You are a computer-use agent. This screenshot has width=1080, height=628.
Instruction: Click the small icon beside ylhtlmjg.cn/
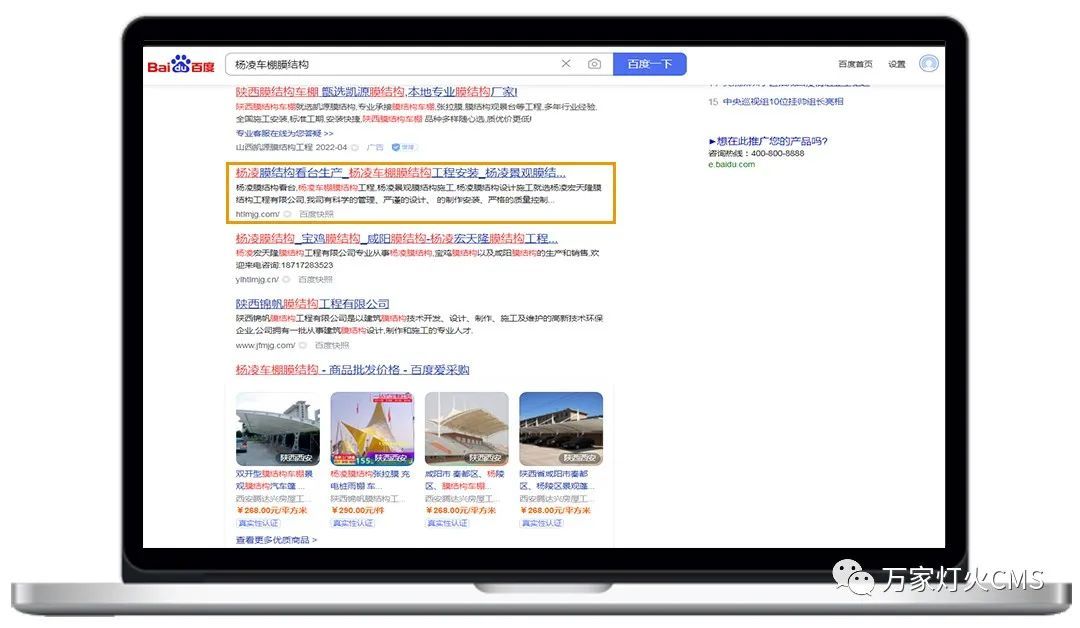tap(288, 280)
